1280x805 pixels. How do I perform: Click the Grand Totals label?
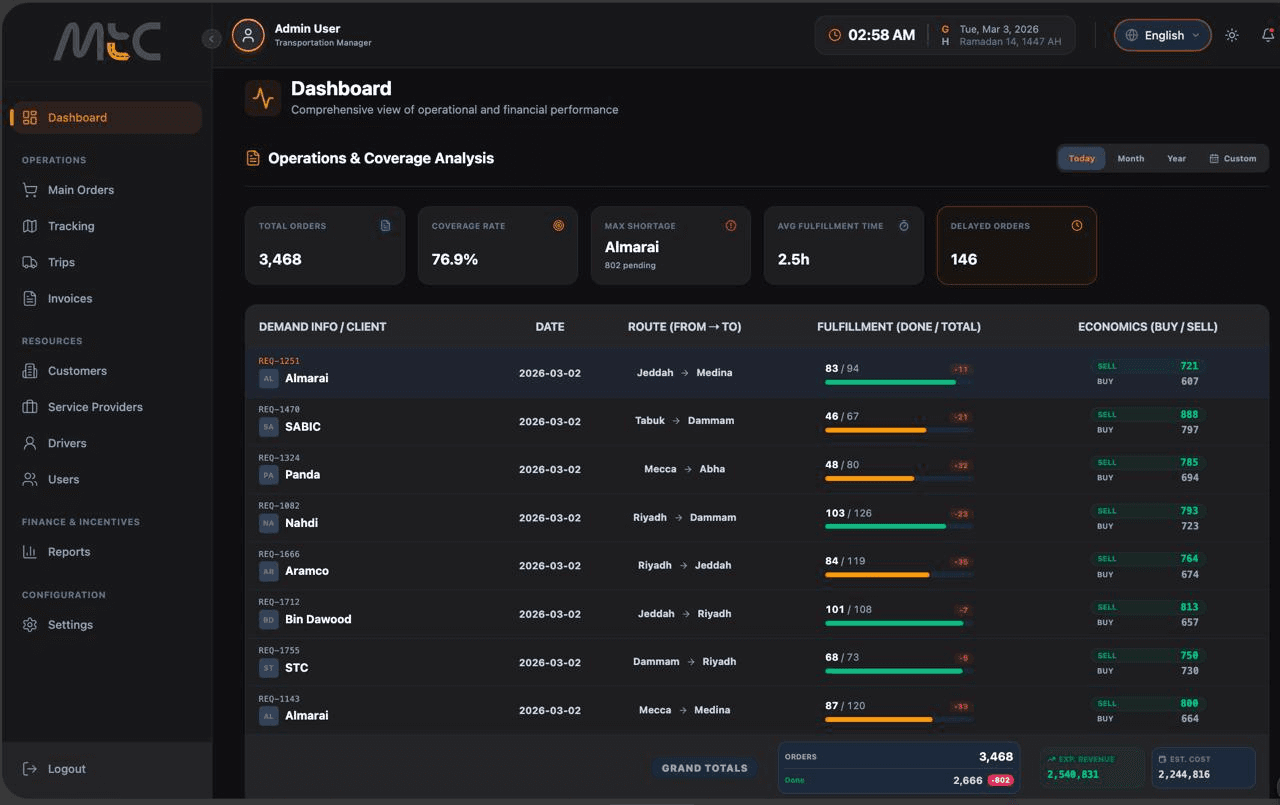pos(705,768)
